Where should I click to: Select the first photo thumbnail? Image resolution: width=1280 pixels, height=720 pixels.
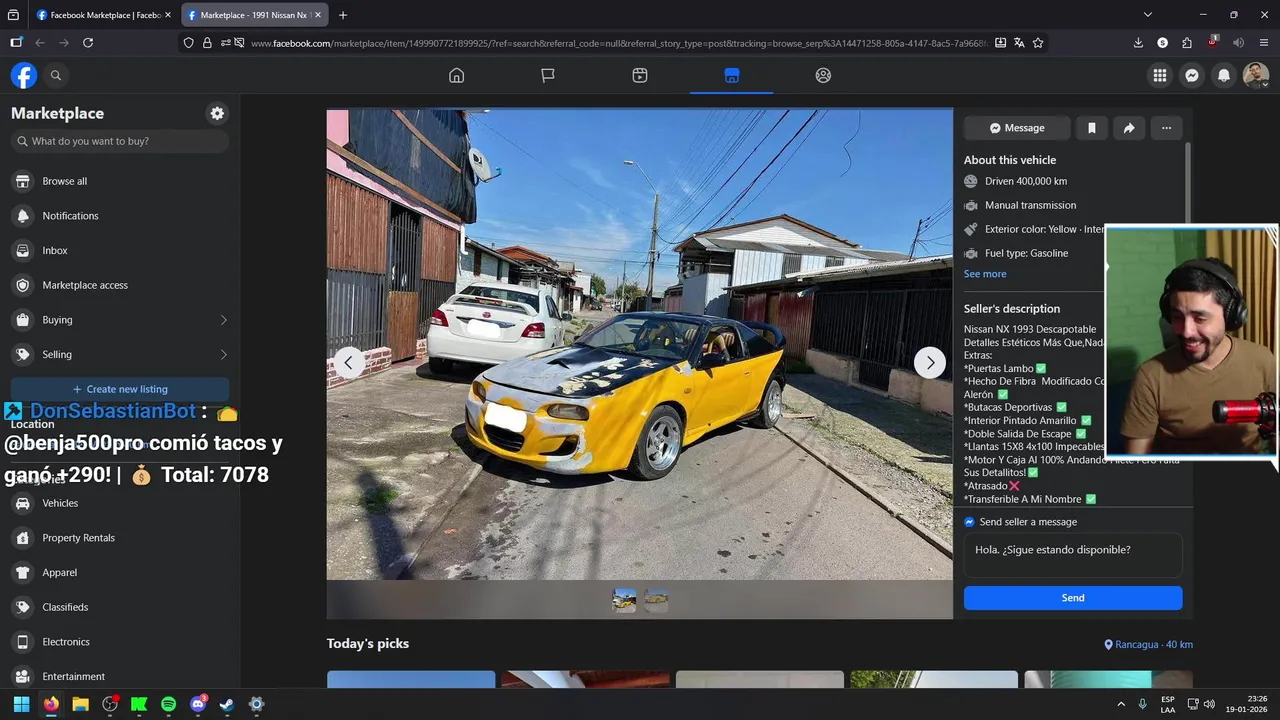pyautogui.click(x=624, y=600)
